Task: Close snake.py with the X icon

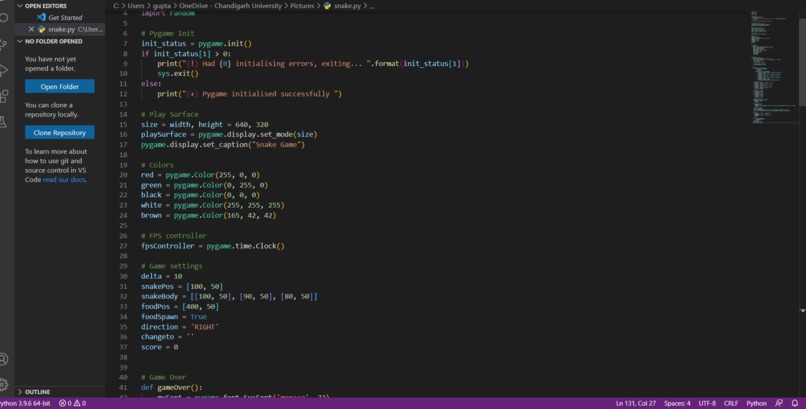Action: pyautogui.click(x=31, y=29)
